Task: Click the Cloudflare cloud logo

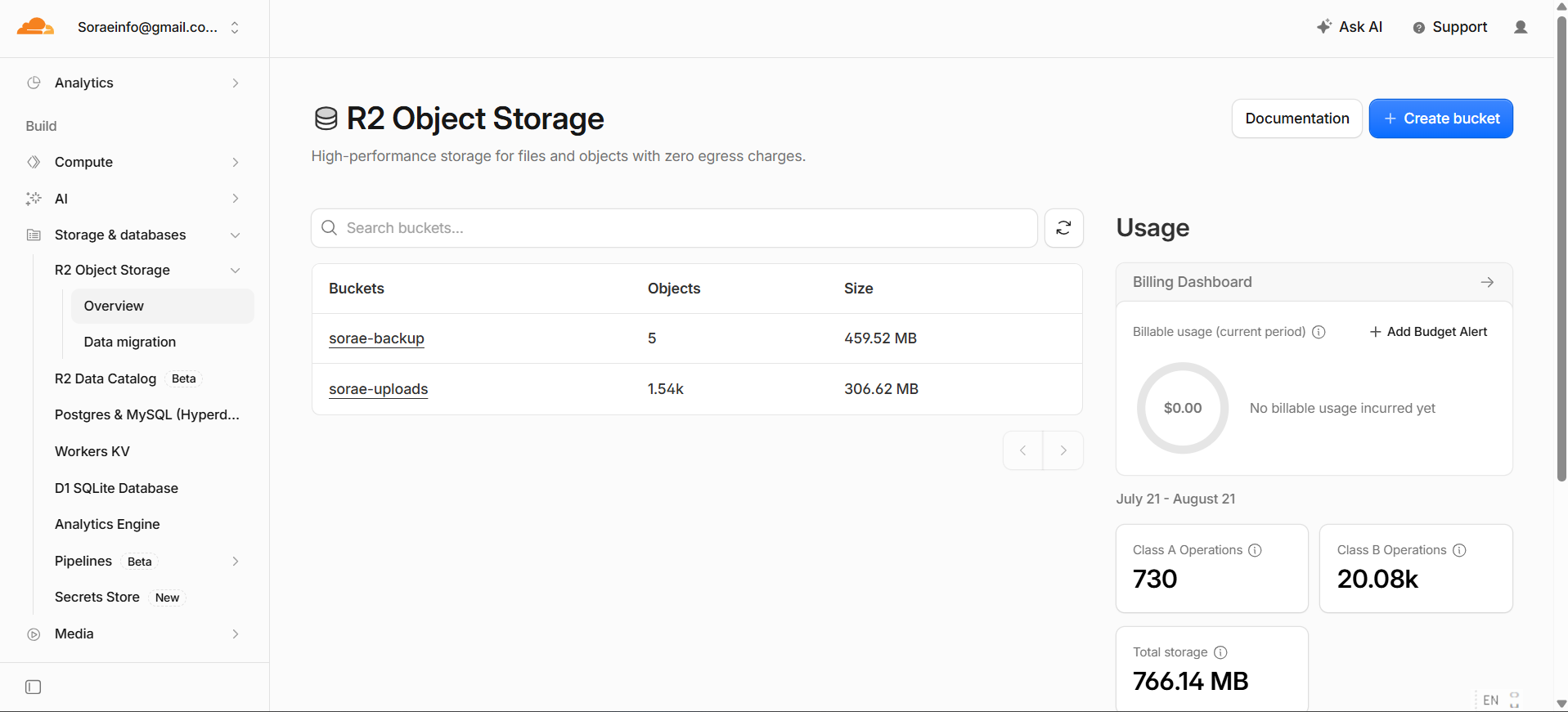Action: click(35, 27)
